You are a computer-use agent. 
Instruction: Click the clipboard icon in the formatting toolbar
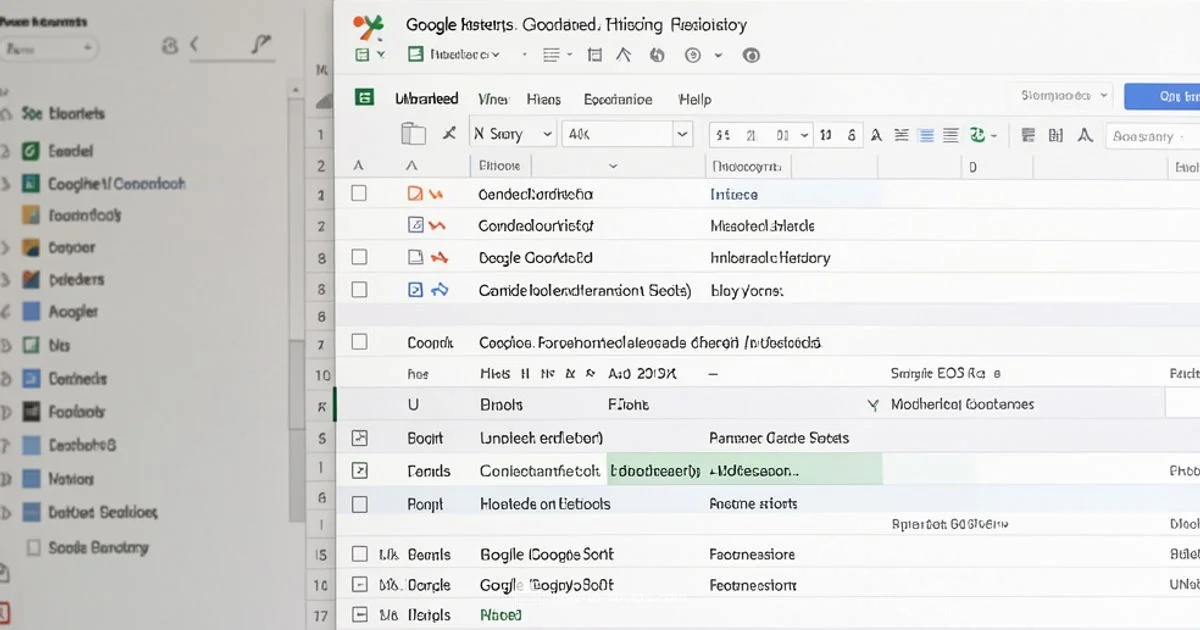(412, 134)
